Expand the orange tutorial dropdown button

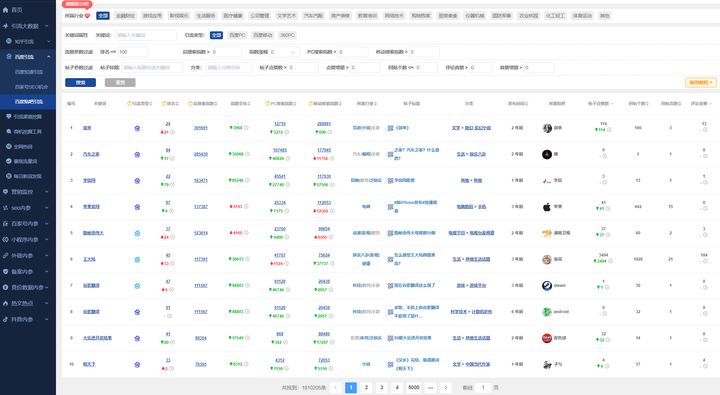(700, 83)
